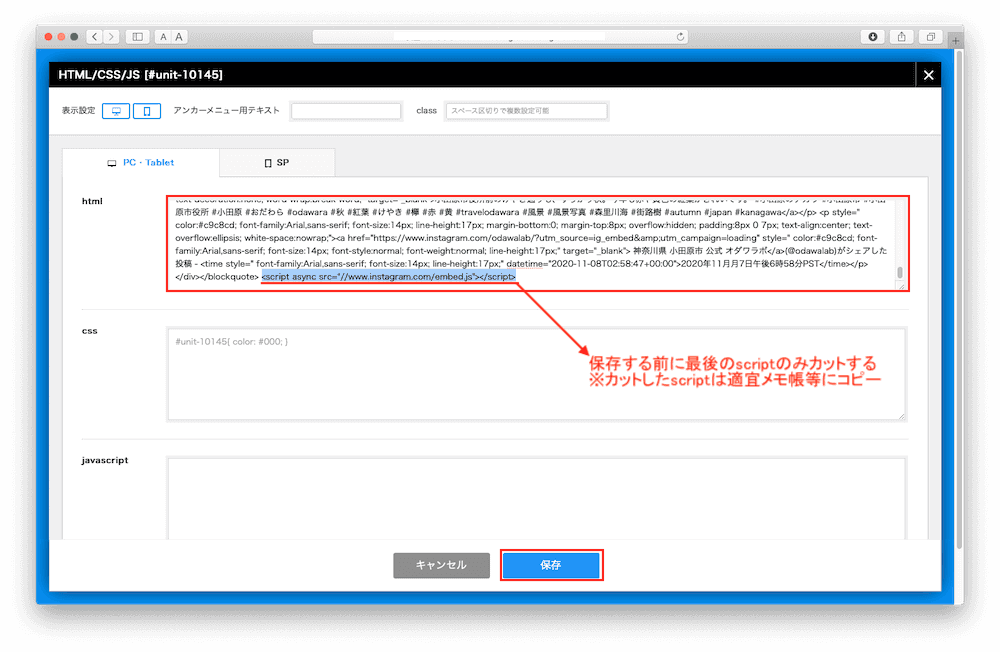This screenshot has height=652, width=1000.
Task: Click the css textarea resize handle corner
Action: point(901,417)
